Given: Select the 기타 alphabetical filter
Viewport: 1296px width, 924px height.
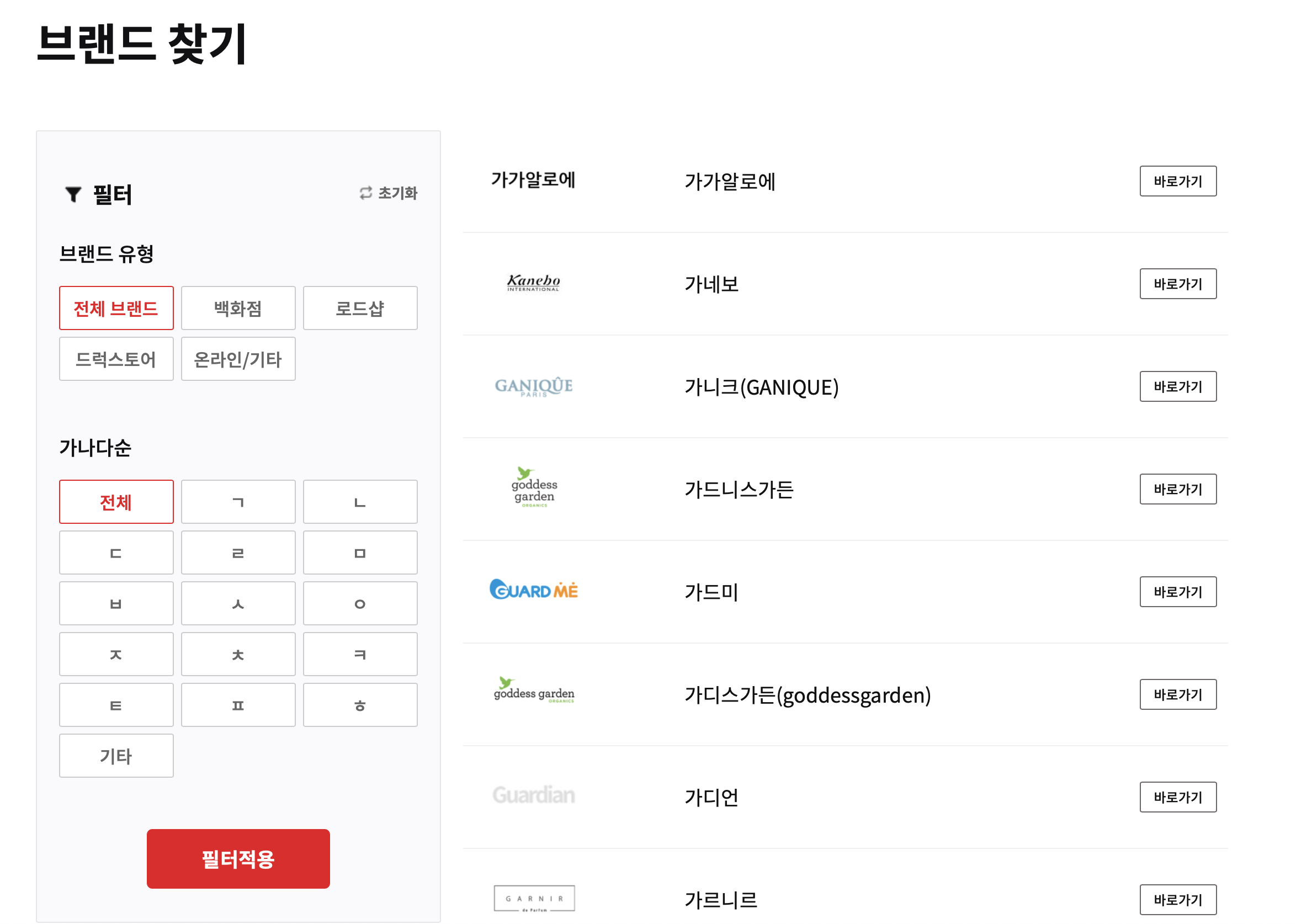Looking at the screenshot, I should pyautogui.click(x=116, y=756).
